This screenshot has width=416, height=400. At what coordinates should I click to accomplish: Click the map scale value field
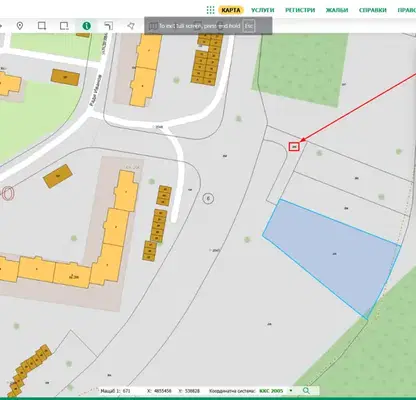[x=127, y=391]
